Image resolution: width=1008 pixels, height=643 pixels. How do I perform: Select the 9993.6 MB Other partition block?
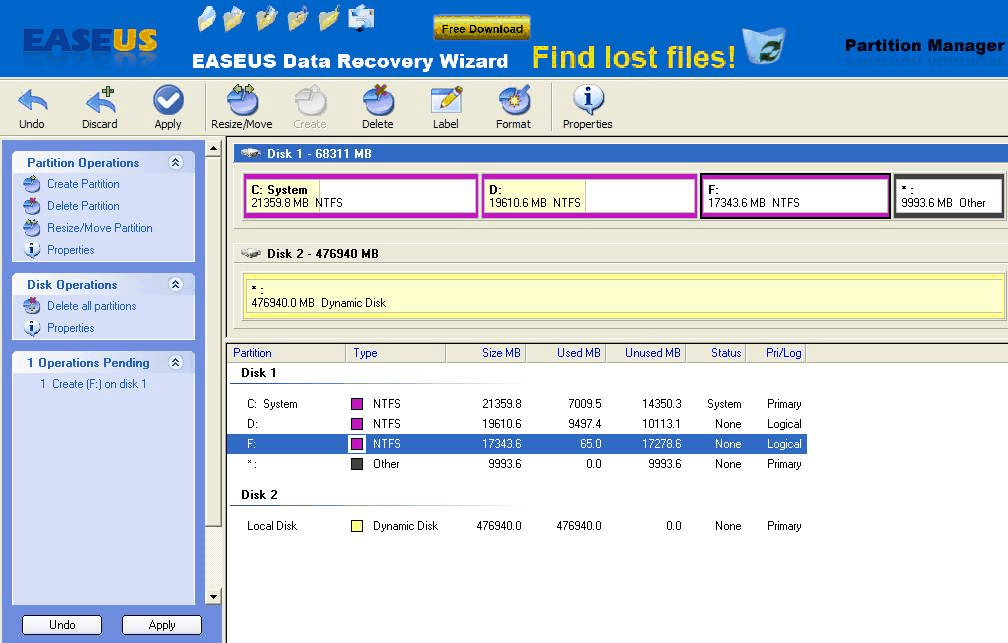pos(949,196)
